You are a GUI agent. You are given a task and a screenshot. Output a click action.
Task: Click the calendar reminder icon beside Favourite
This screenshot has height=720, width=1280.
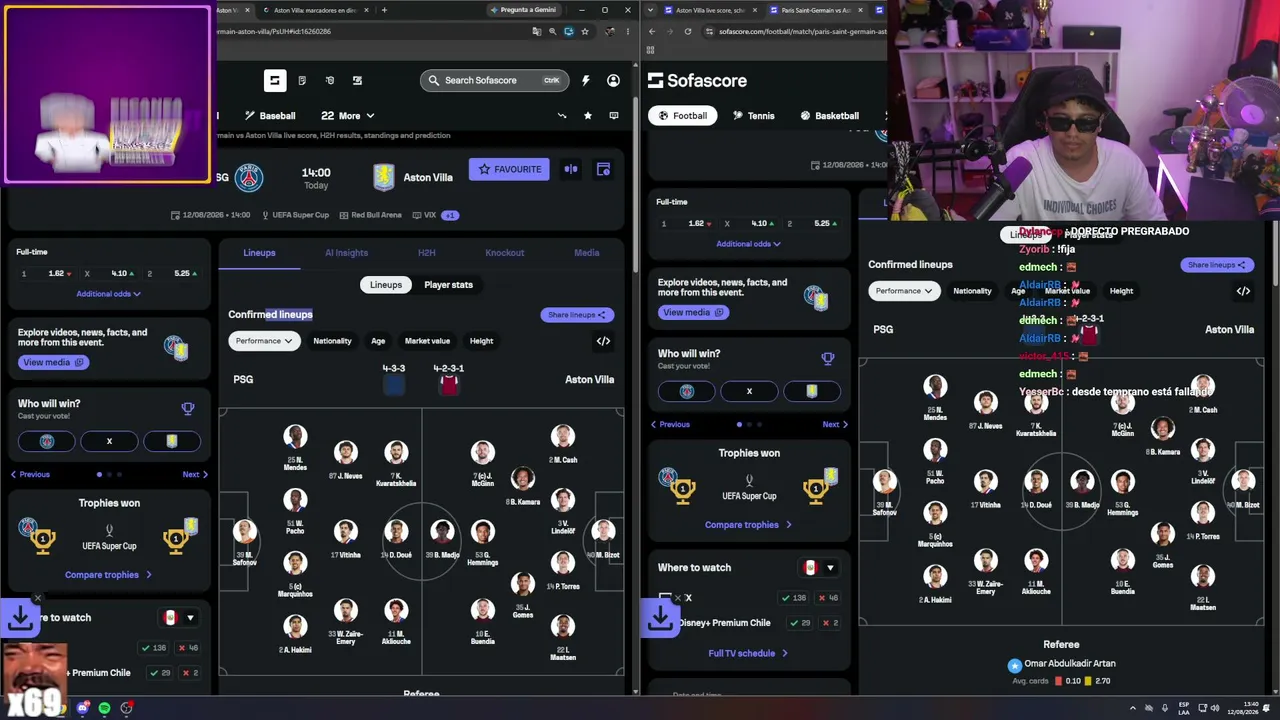point(603,169)
